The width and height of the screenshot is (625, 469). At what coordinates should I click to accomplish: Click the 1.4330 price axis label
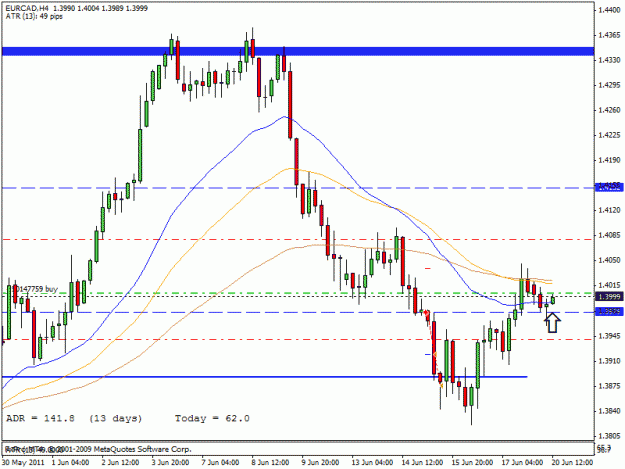(x=609, y=60)
